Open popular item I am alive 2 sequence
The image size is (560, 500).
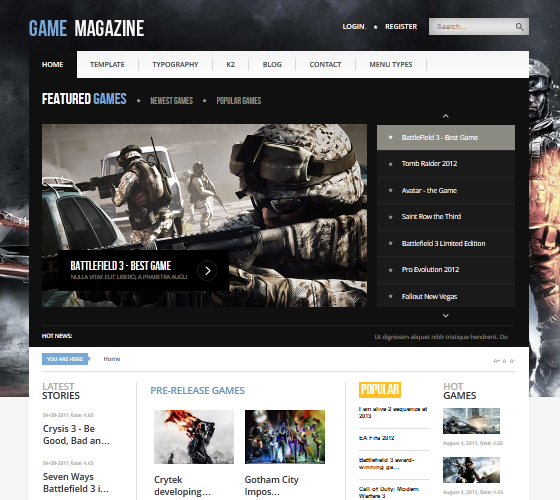(393, 412)
